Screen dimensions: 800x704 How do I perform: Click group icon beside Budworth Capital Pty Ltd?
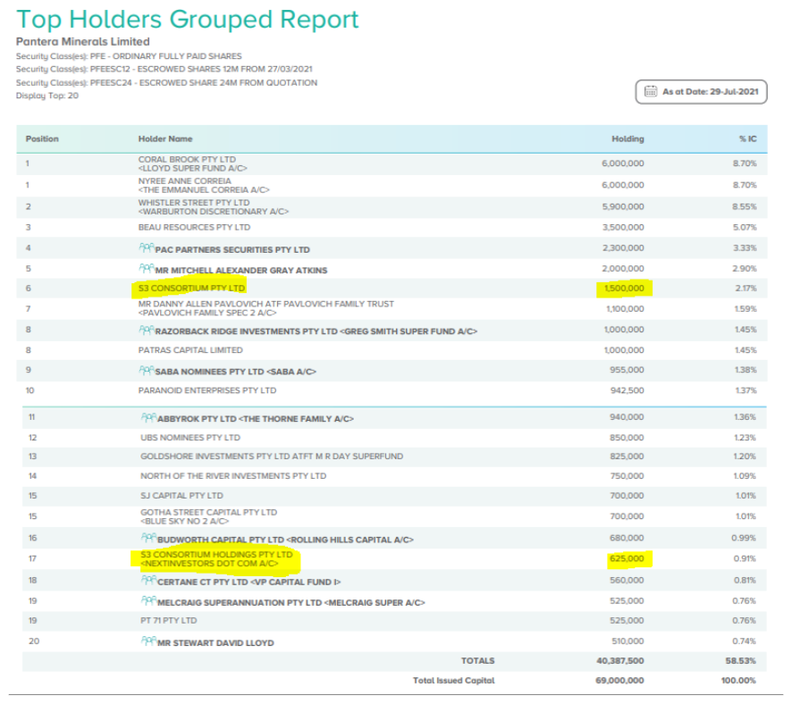pyautogui.click(x=148, y=538)
